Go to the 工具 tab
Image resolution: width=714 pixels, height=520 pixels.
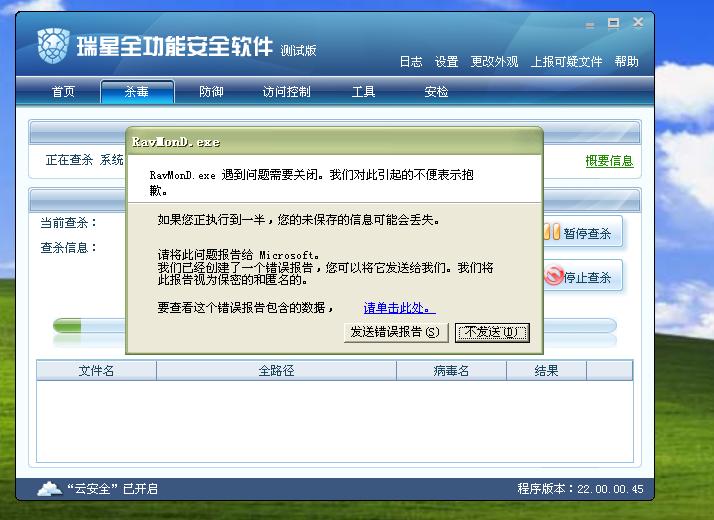[363, 92]
